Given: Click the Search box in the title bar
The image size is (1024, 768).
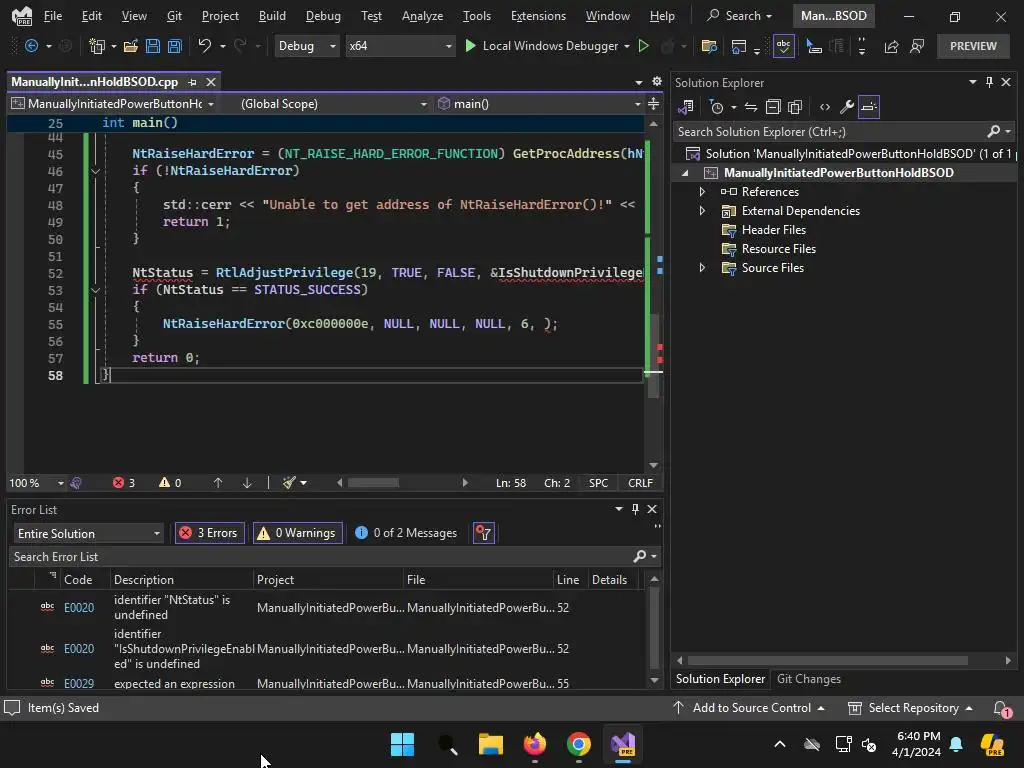Looking at the screenshot, I should 740,16.
